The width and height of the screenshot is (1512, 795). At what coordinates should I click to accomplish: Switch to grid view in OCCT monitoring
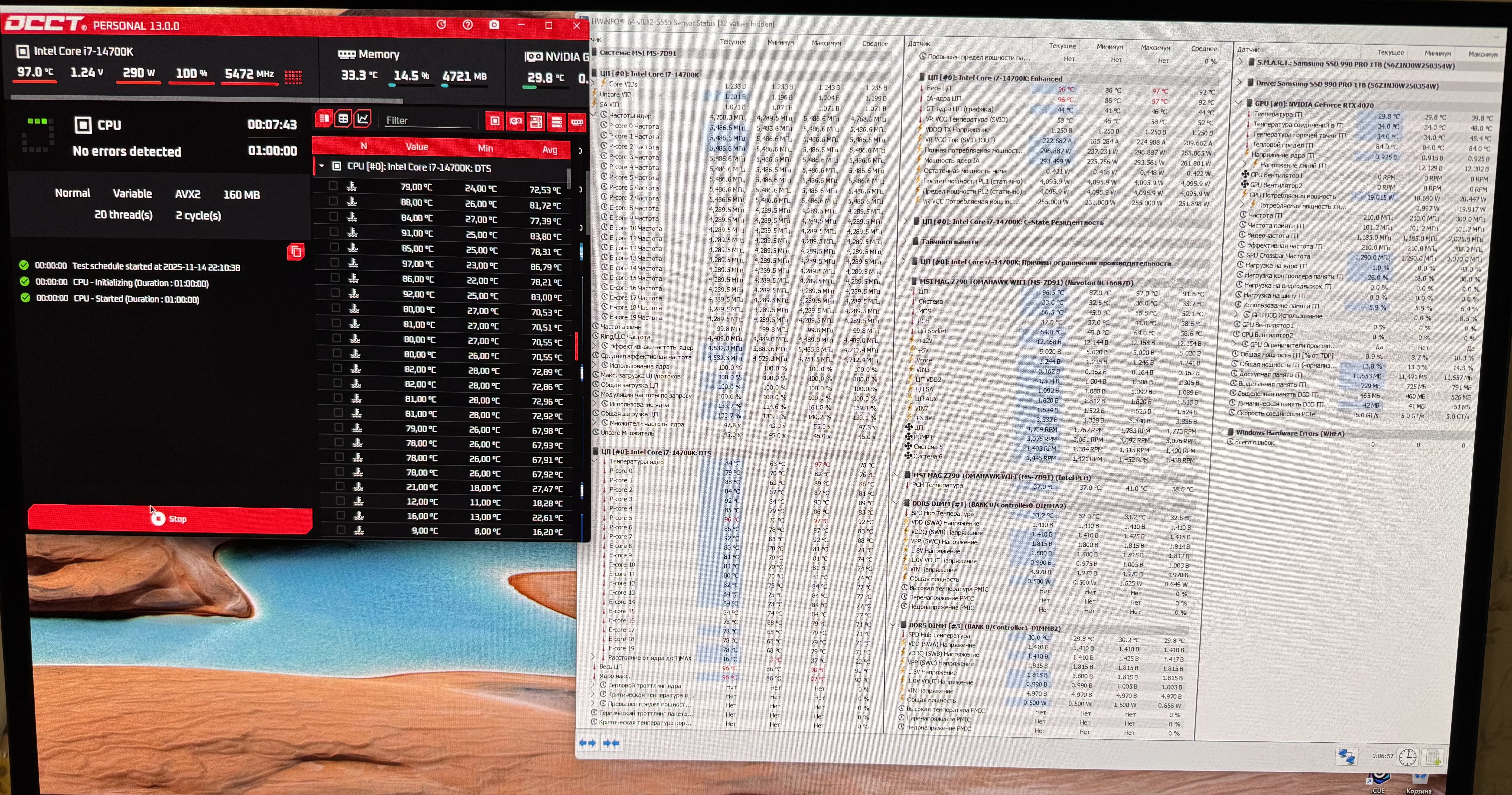tap(343, 119)
